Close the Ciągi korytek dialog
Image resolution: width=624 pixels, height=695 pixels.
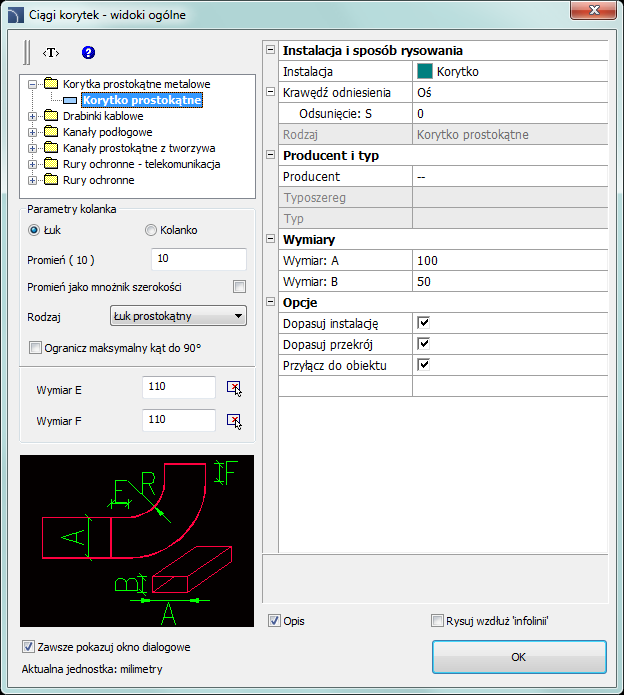593,10
